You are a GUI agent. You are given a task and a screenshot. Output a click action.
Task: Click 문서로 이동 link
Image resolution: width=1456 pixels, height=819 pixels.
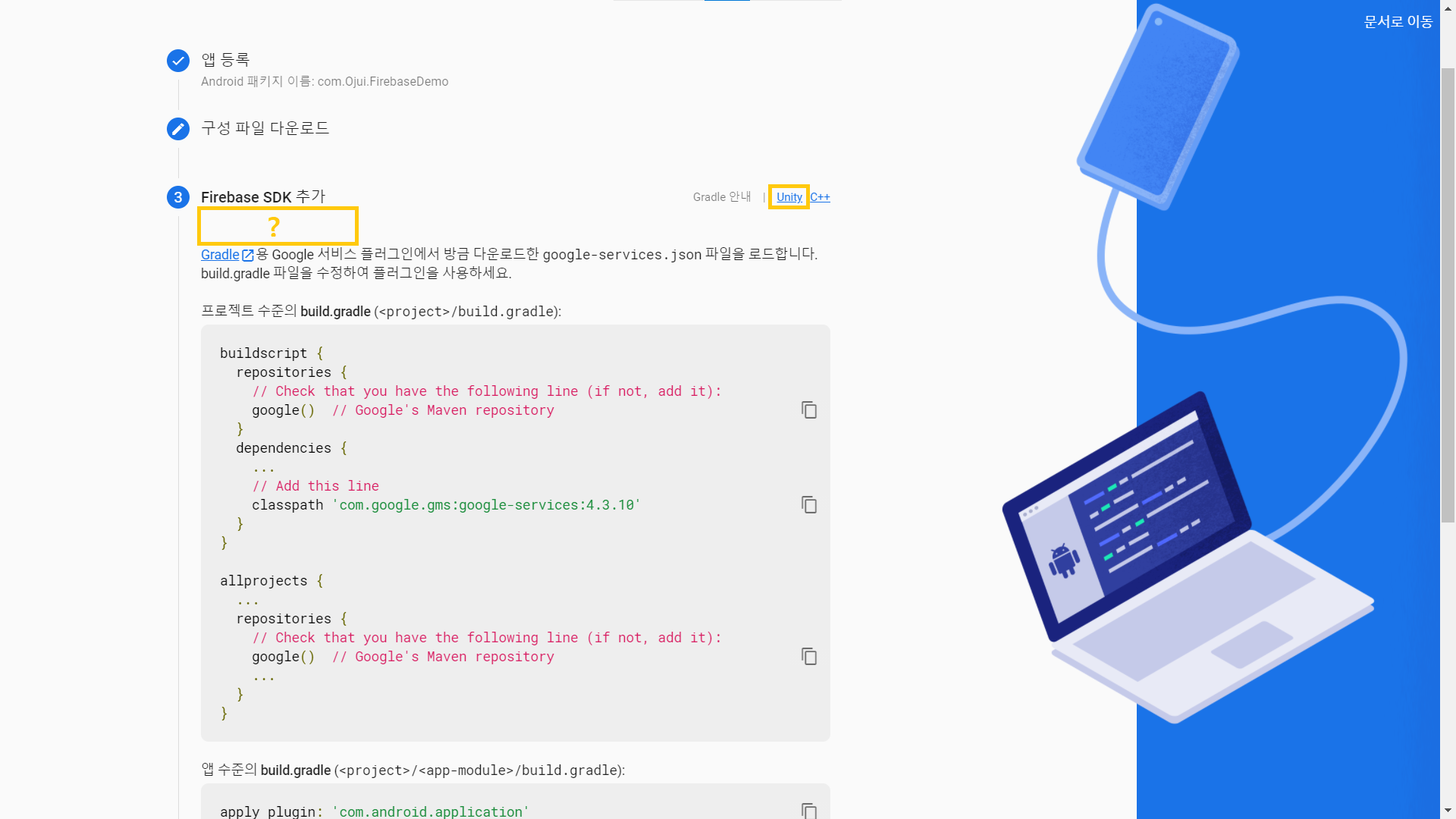(x=1398, y=22)
